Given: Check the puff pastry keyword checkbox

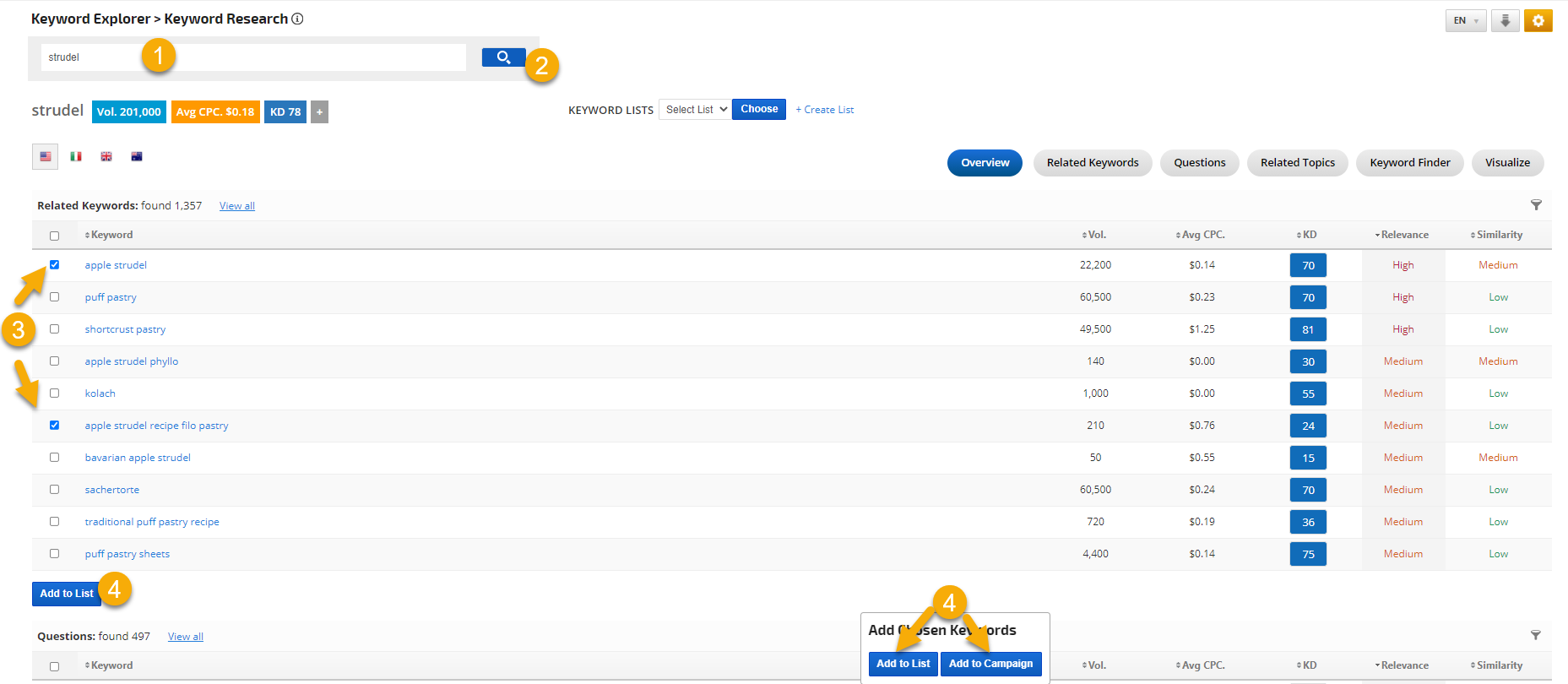Looking at the screenshot, I should pyautogui.click(x=55, y=297).
